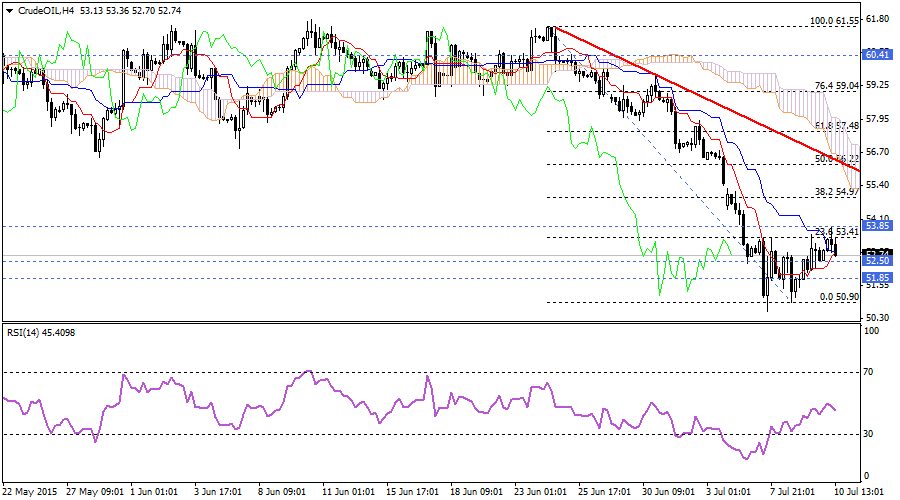
Task: Select the 53.85 blue price tag
Action: pyautogui.click(x=877, y=226)
